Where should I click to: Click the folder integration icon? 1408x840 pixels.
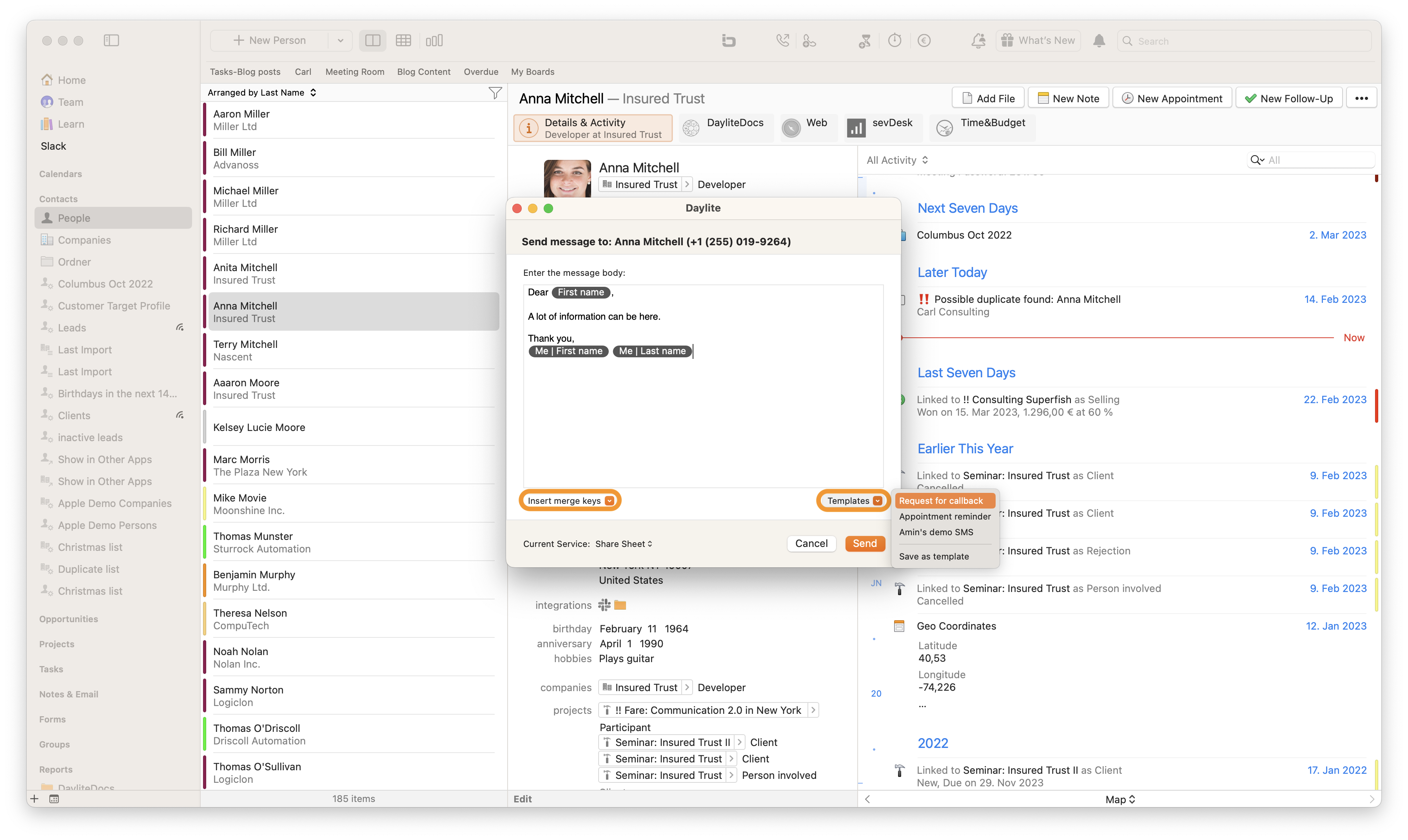[x=620, y=605]
